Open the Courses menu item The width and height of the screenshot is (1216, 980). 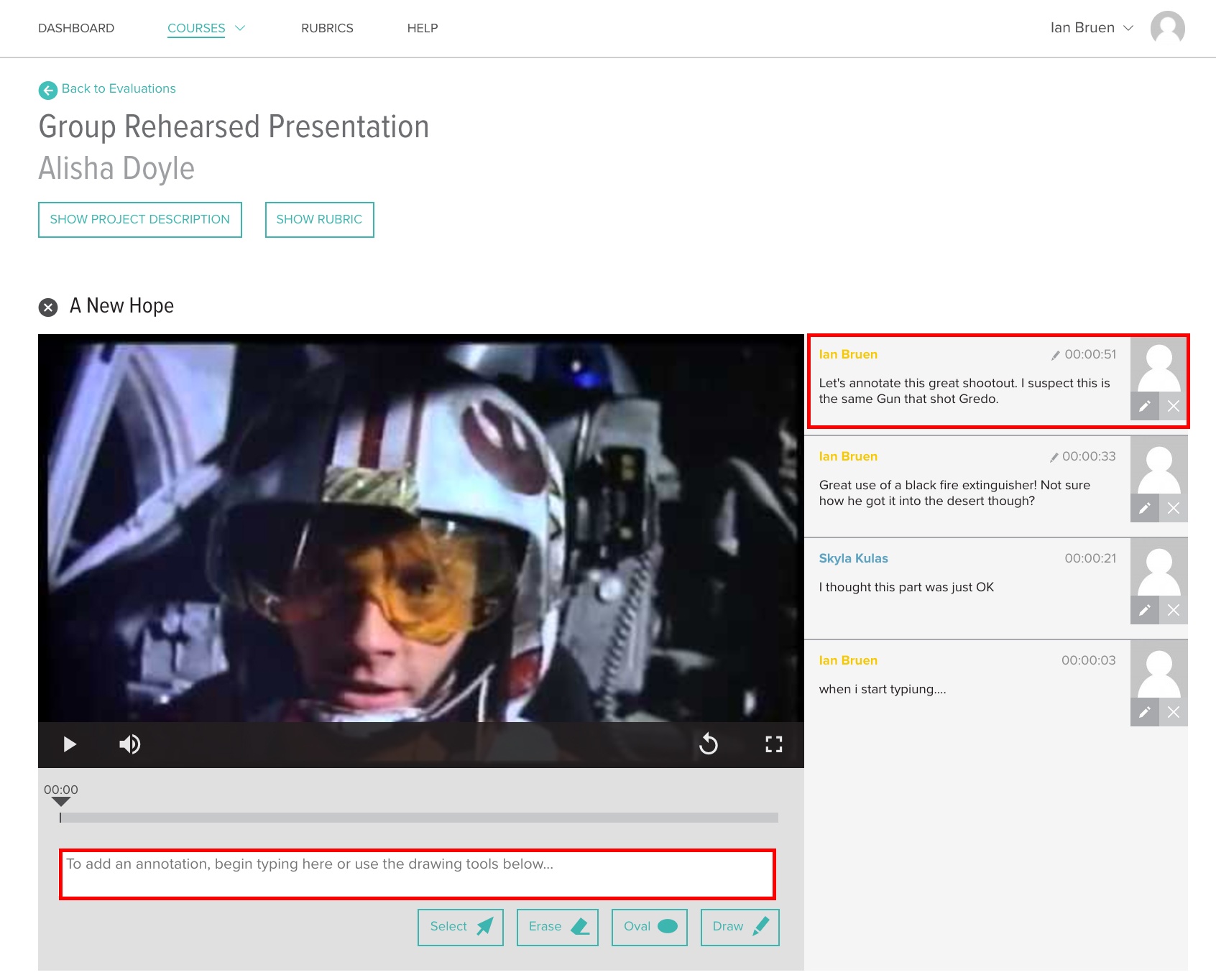click(196, 28)
